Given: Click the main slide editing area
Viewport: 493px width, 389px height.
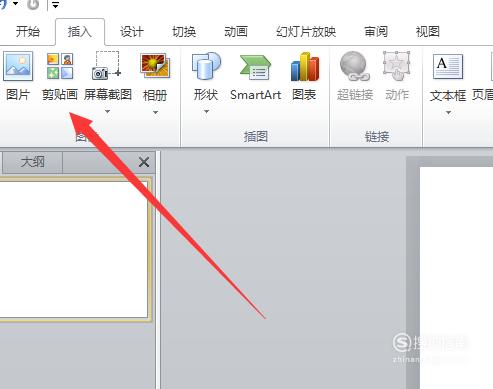Looking at the screenshot, I should [456, 278].
